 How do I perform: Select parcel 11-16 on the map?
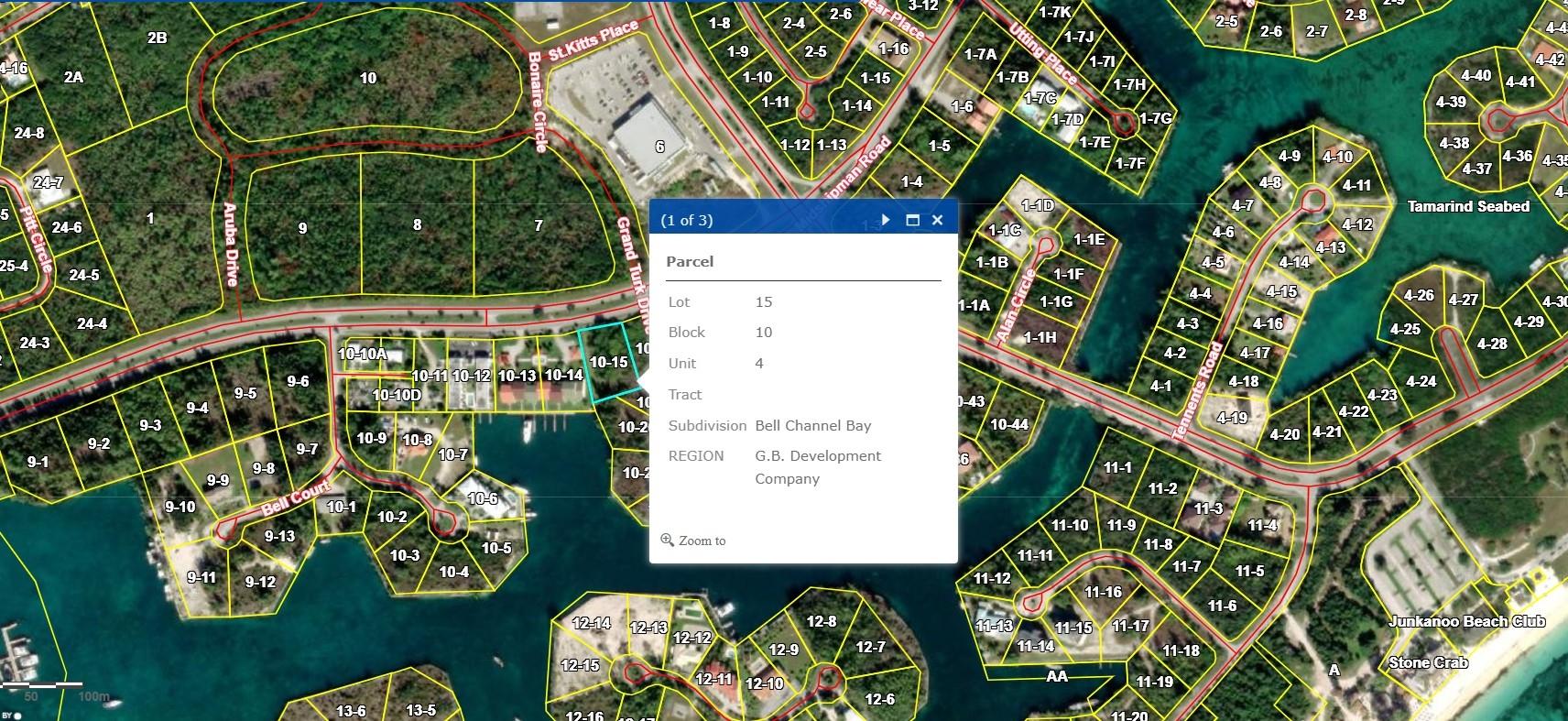(1103, 593)
